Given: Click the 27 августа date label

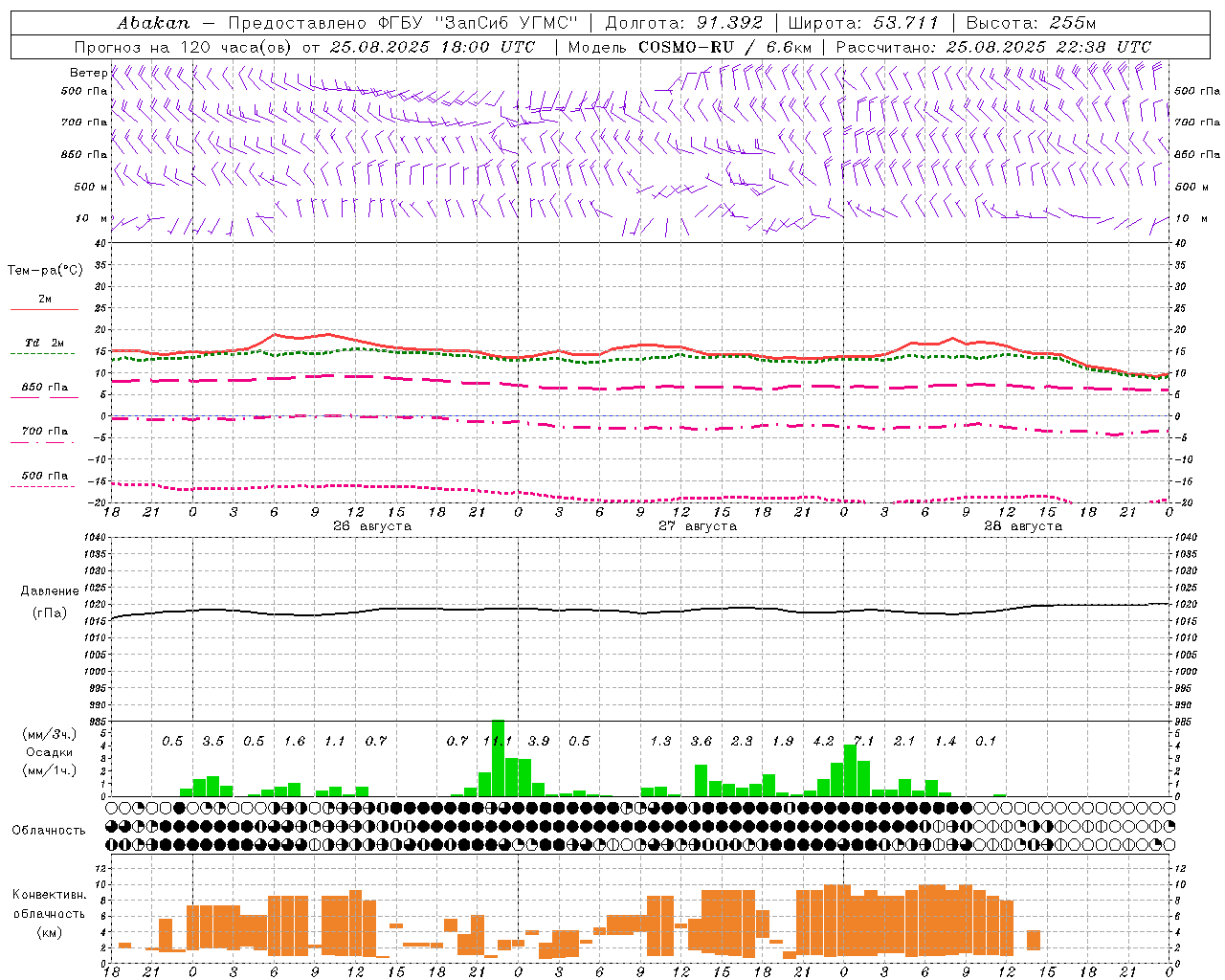Looking at the screenshot, I should tap(697, 526).
